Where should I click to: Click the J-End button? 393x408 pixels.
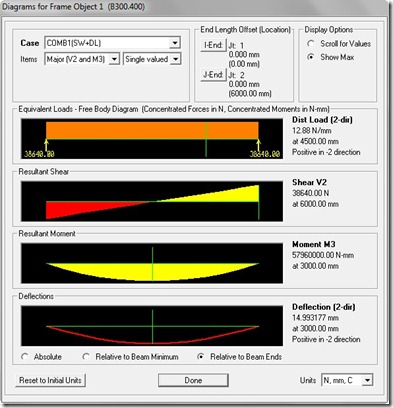(213, 75)
